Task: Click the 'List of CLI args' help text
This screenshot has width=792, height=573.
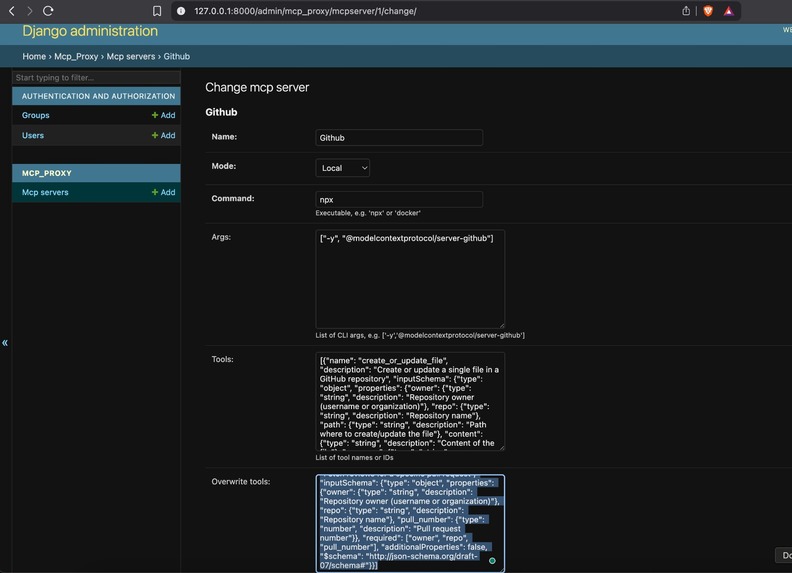Action: 420,335
